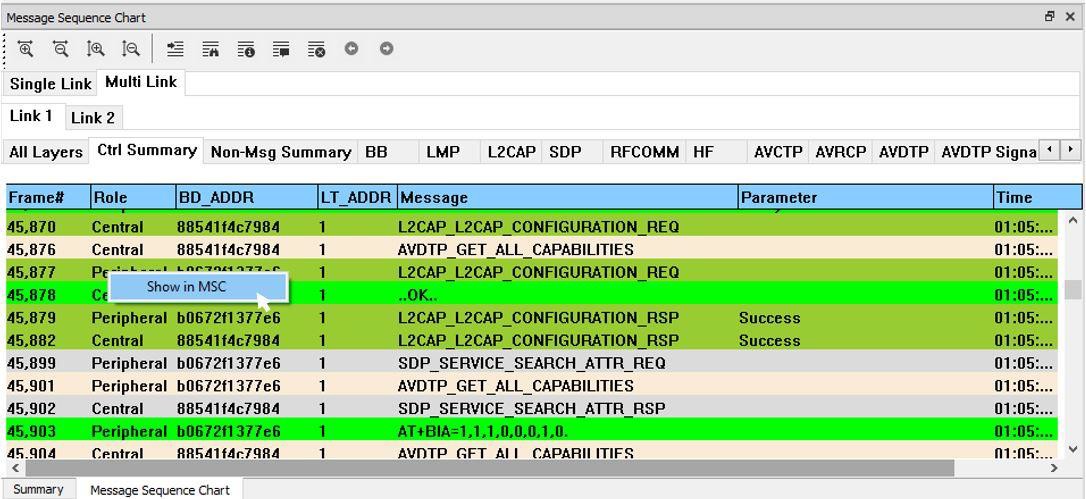This screenshot has height=499, width=1086.
Task: Open the Non-Msg Summary tab
Action: pyautogui.click(x=281, y=152)
